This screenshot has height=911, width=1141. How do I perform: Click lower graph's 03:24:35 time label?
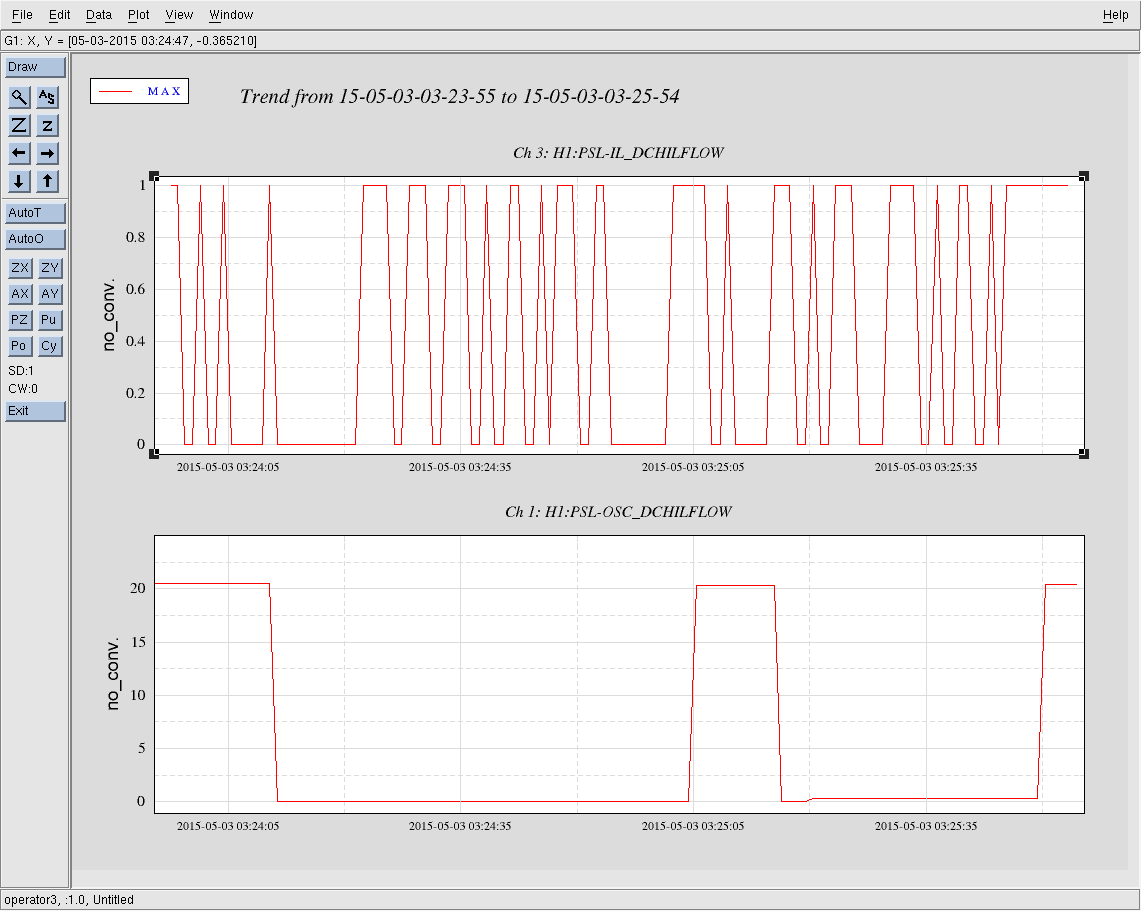coord(460,827)
